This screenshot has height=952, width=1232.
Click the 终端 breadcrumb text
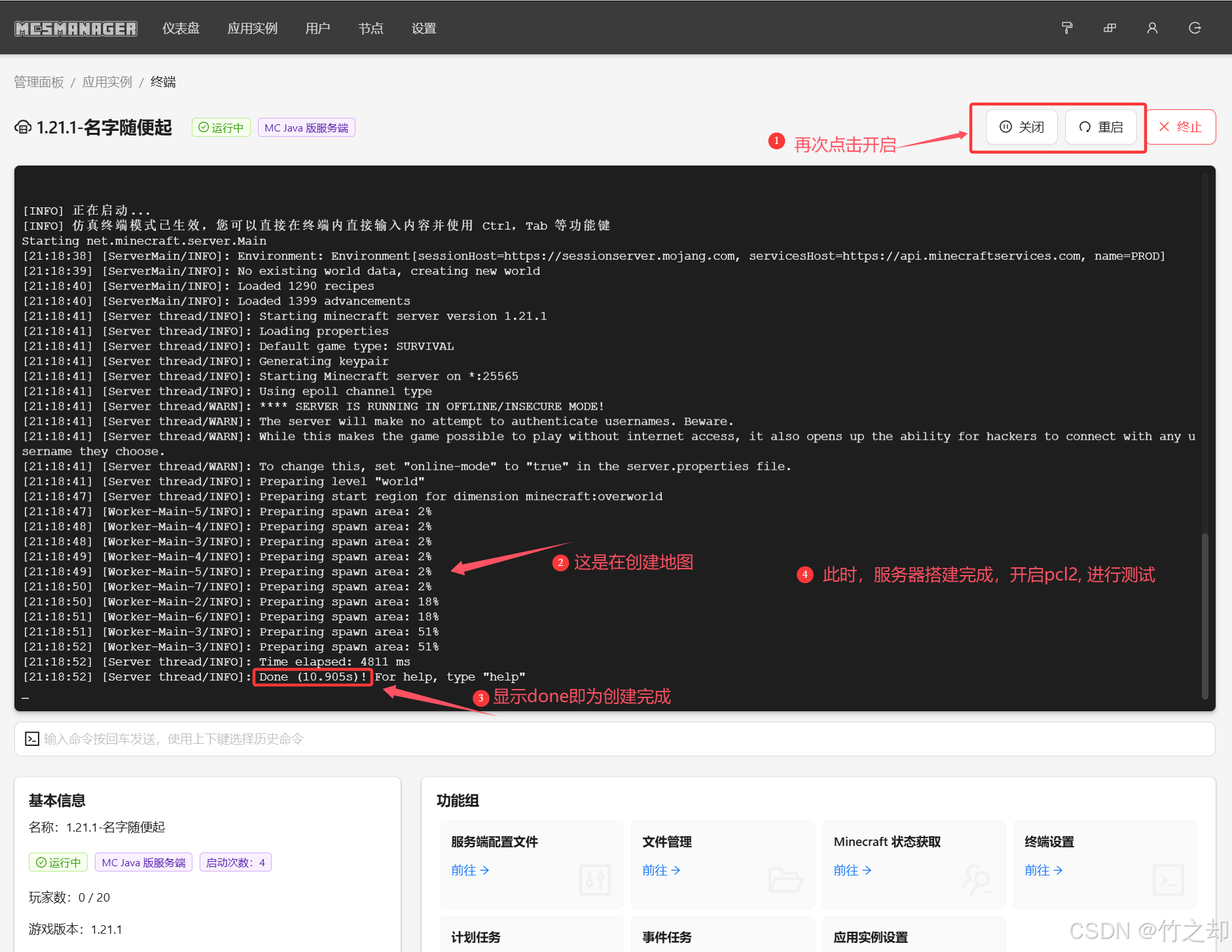point(163,82)
